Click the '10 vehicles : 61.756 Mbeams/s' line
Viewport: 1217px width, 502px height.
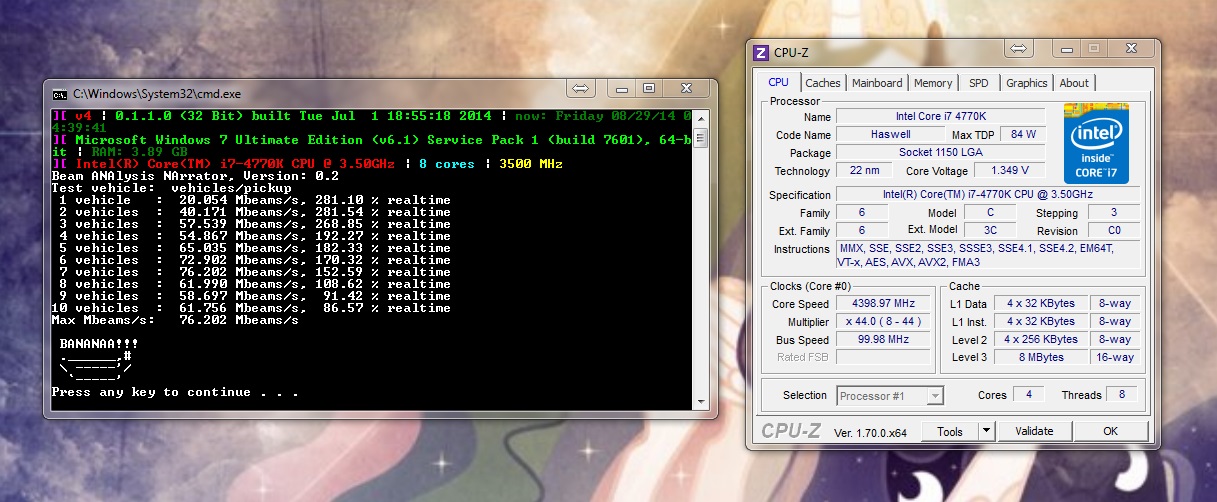tap(251, 308)
